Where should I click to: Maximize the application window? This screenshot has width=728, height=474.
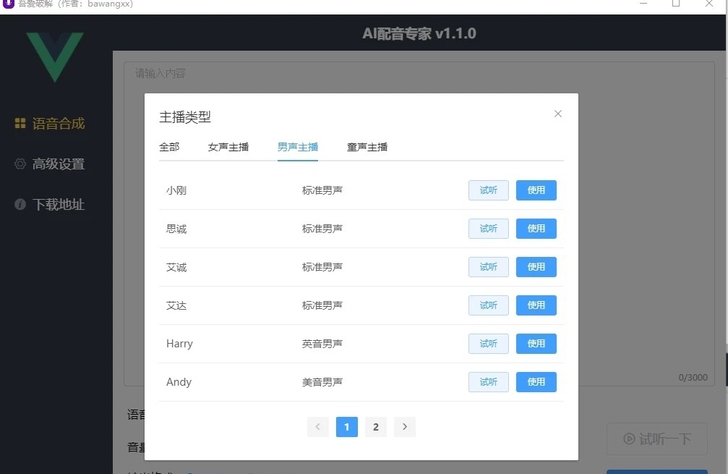pyautogui.click(x=676, y=4)
